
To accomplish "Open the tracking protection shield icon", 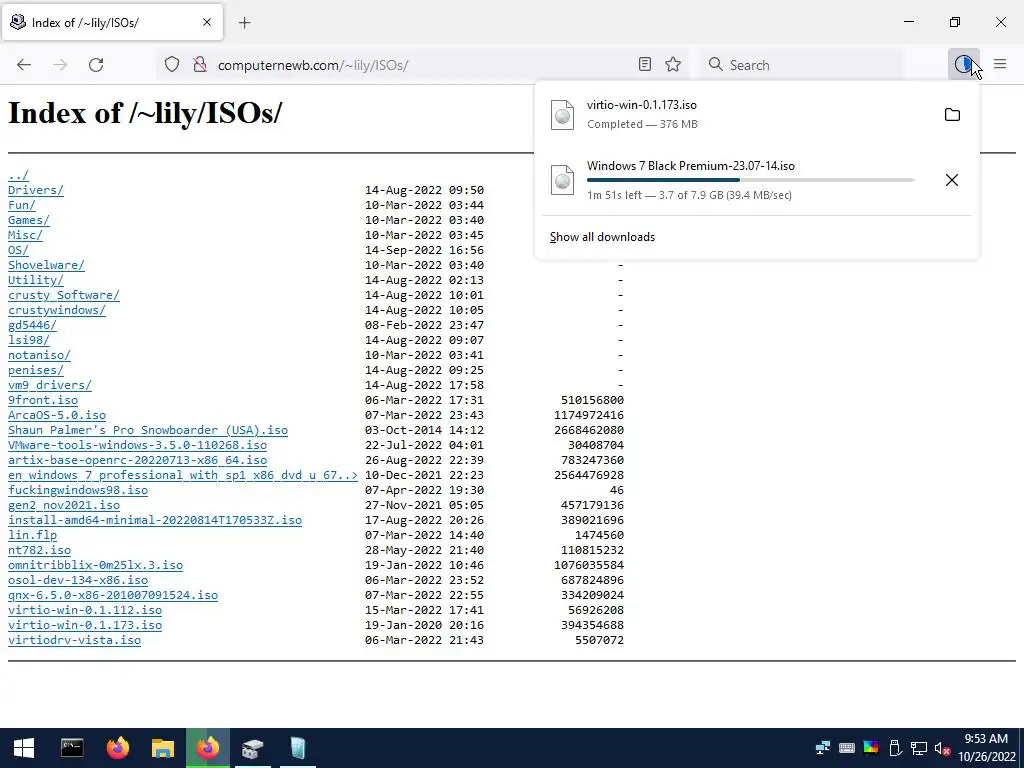I will click(172, 65).
